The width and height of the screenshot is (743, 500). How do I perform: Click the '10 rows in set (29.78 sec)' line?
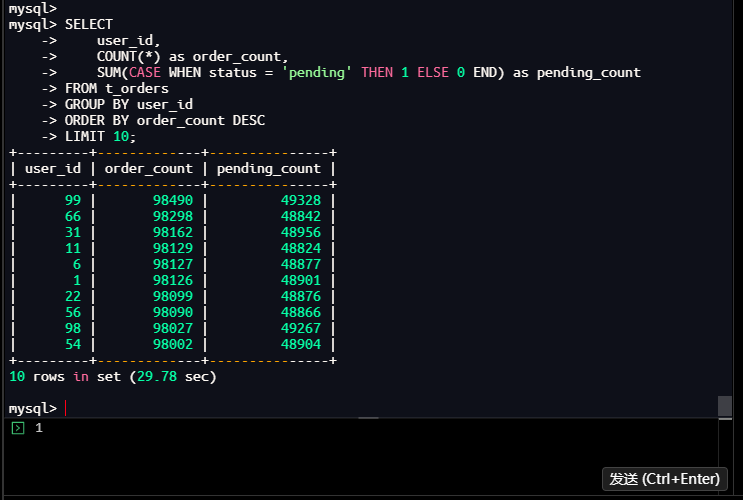(113, 377)
